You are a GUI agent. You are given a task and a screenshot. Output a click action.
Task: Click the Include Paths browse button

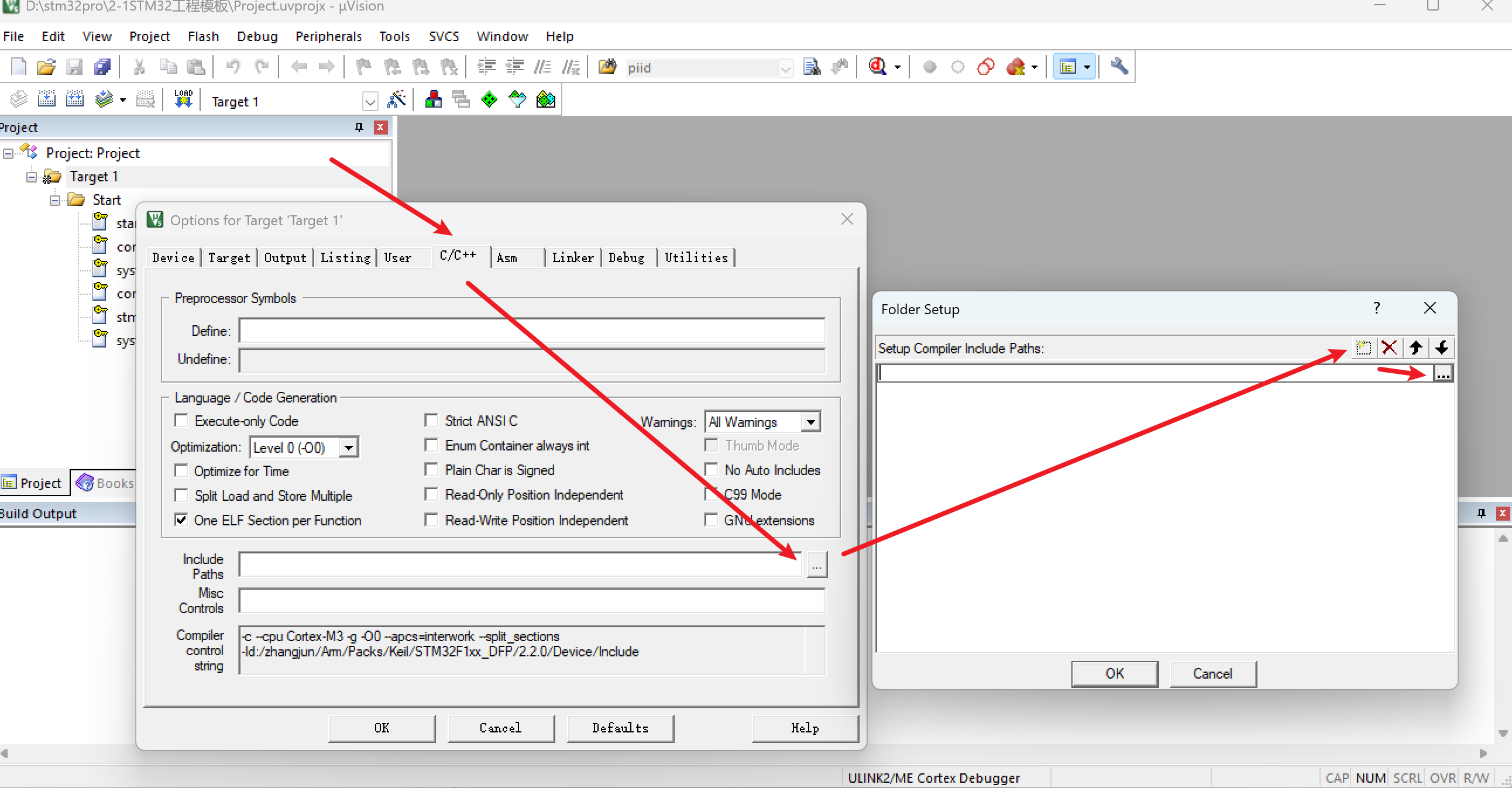click(x=816, y=565)
